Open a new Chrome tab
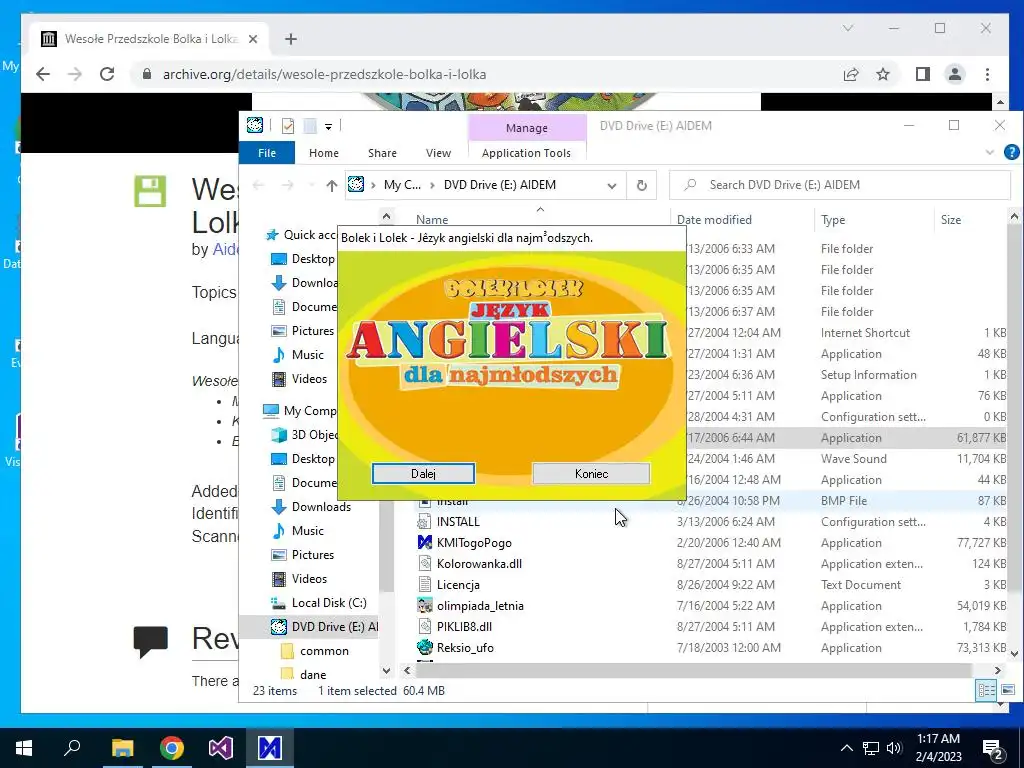The image size is (1024, 768). [x=291, y=39]
